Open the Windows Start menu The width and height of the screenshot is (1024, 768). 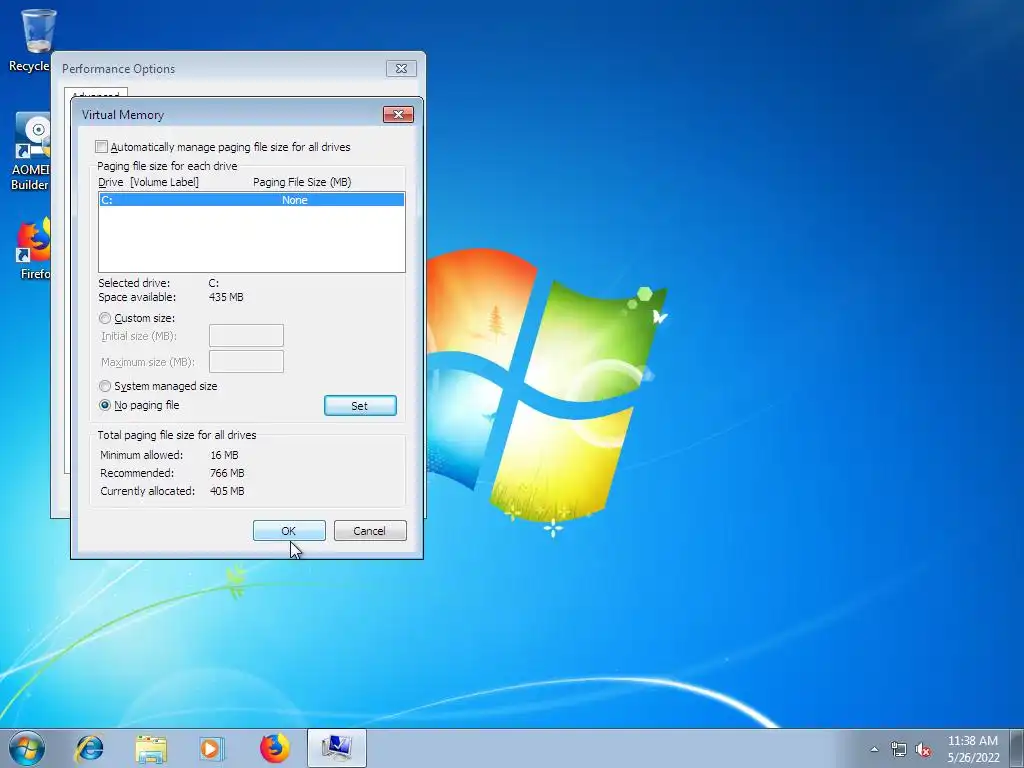pos(27,748)
